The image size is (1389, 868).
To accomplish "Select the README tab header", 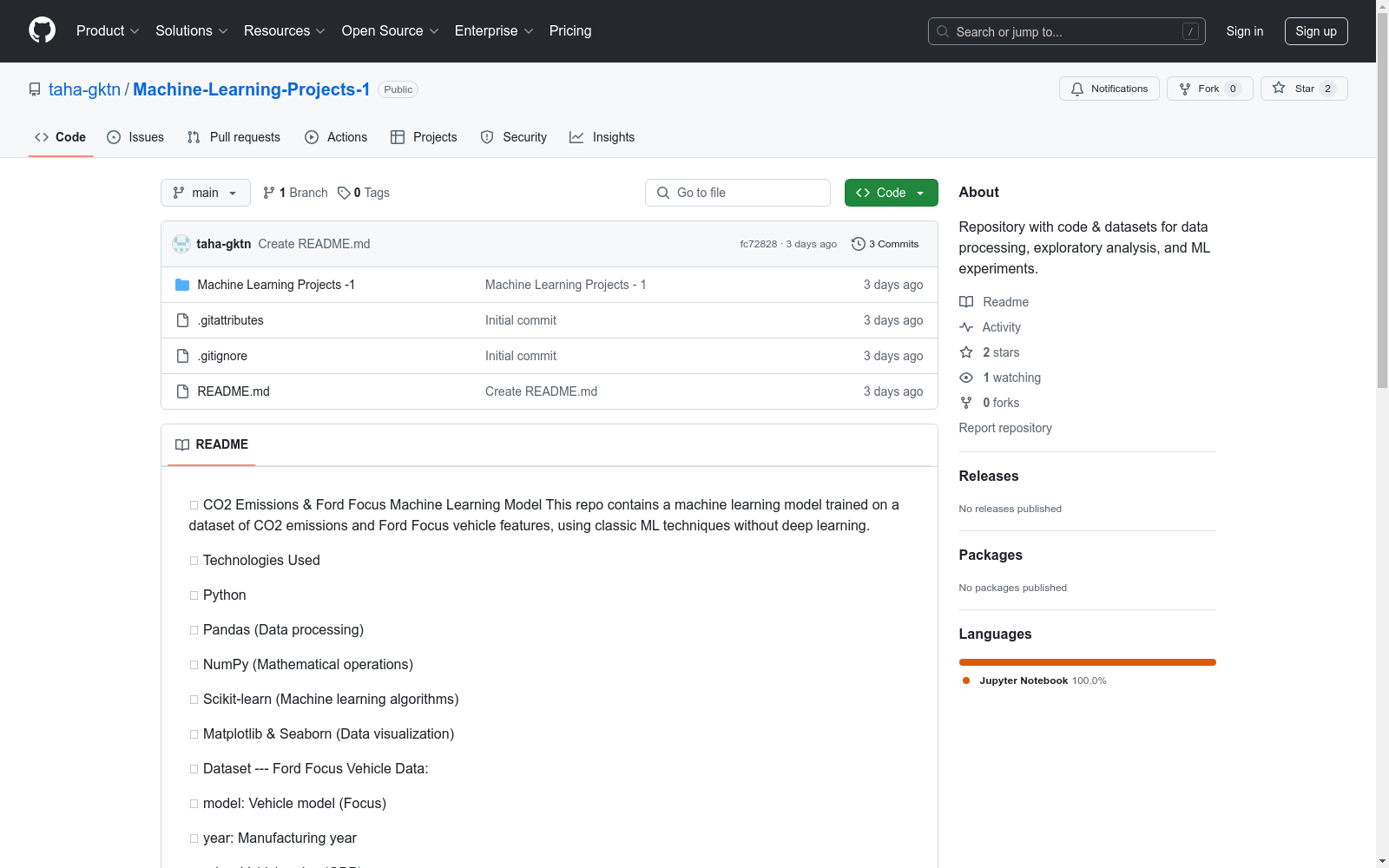I will (212, 444).
